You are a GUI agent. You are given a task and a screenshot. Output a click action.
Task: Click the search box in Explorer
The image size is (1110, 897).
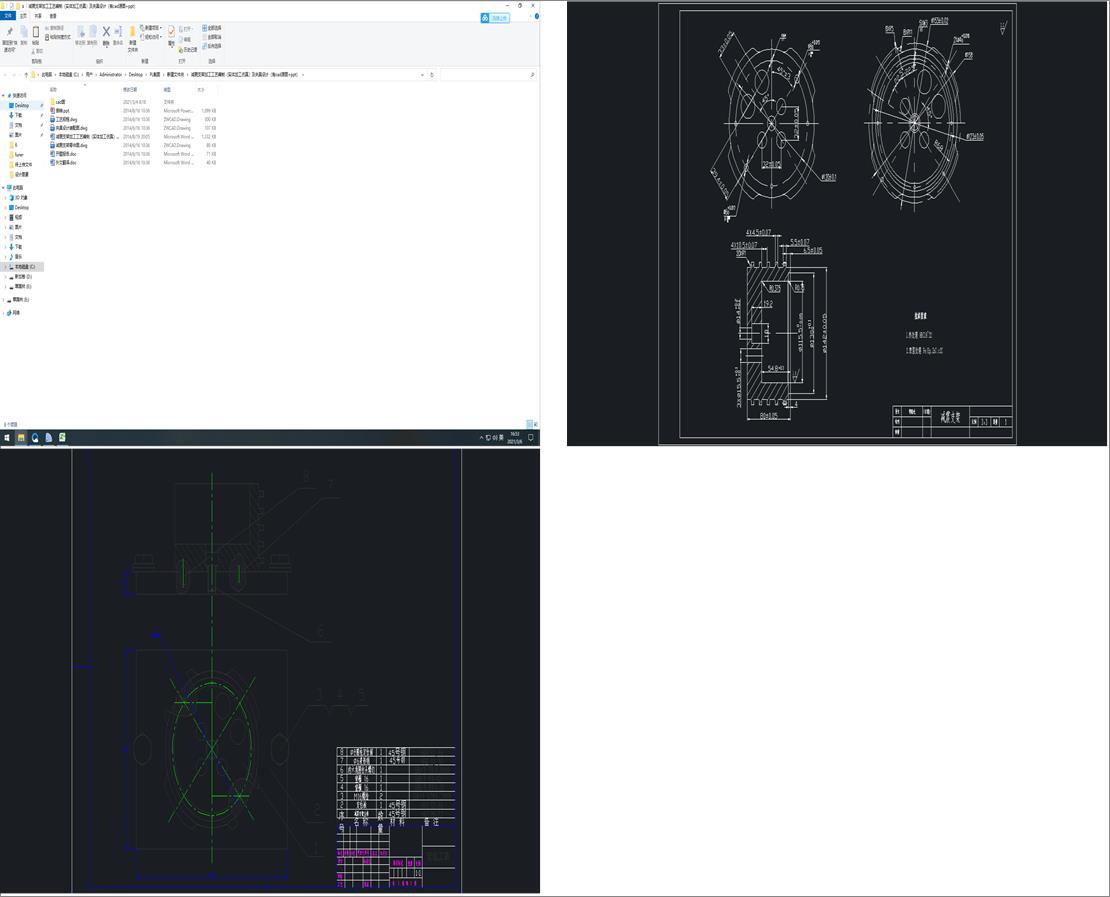(488, 74)
